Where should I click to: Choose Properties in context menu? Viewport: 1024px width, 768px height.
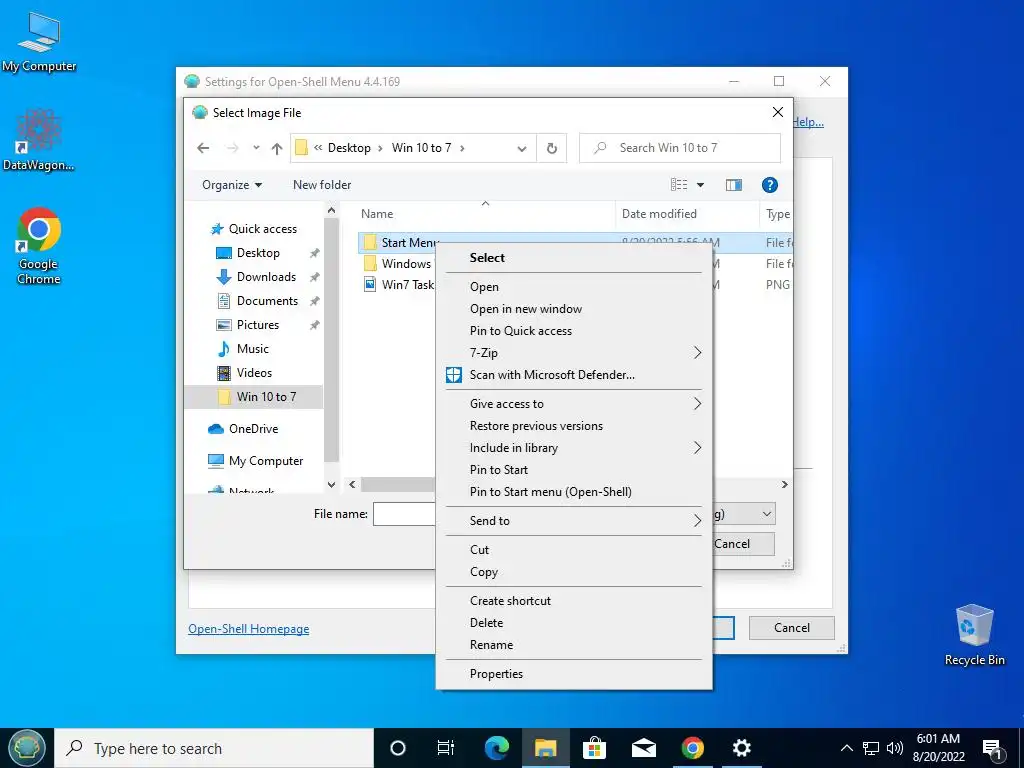pos(573,674)
